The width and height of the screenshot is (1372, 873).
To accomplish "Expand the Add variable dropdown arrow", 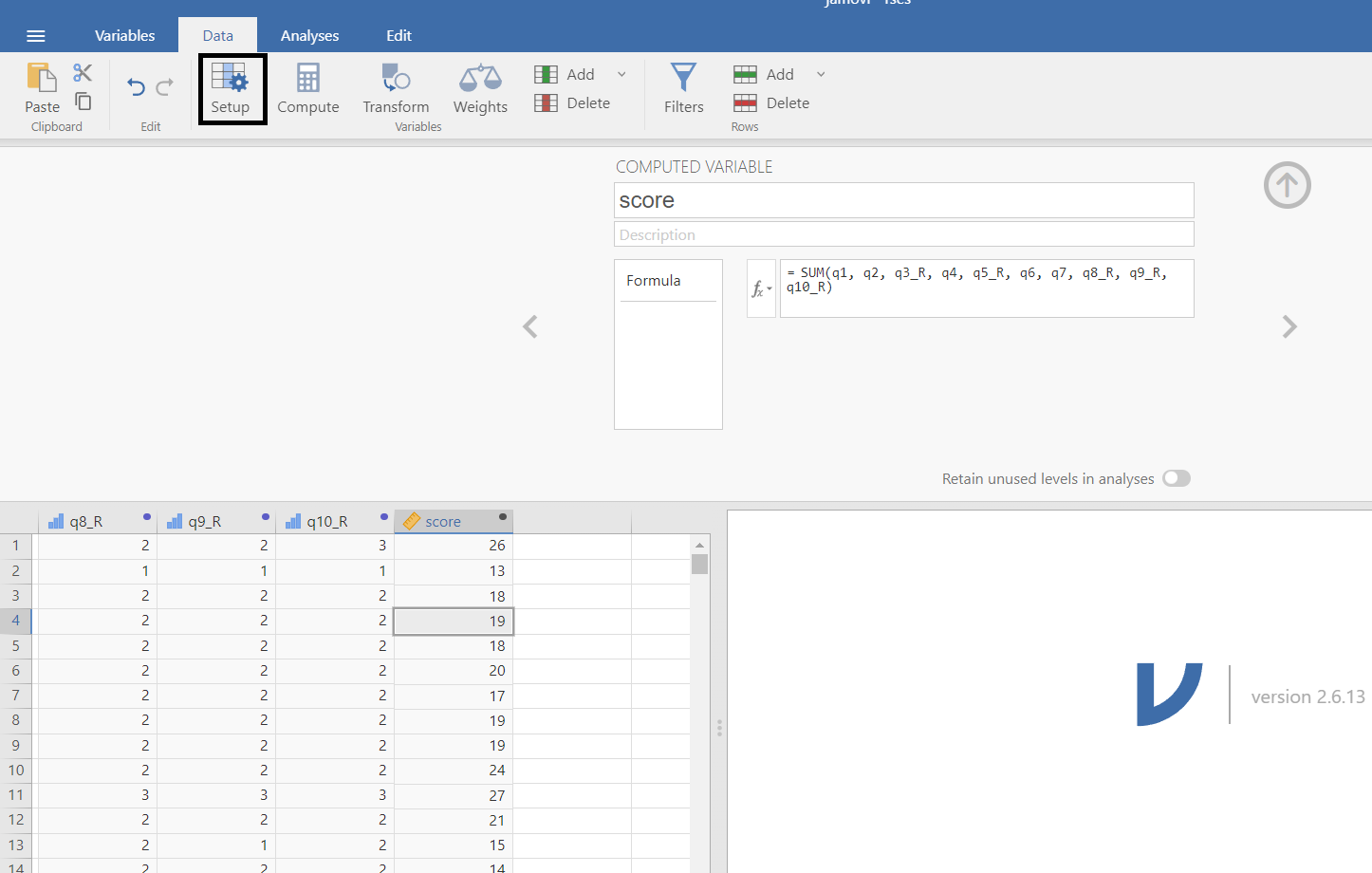I will point(622,74).
